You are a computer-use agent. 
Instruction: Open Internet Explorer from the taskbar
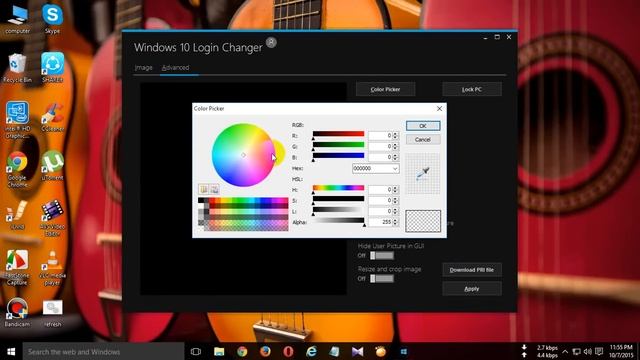pyautogui.click(x=311, y=351)
